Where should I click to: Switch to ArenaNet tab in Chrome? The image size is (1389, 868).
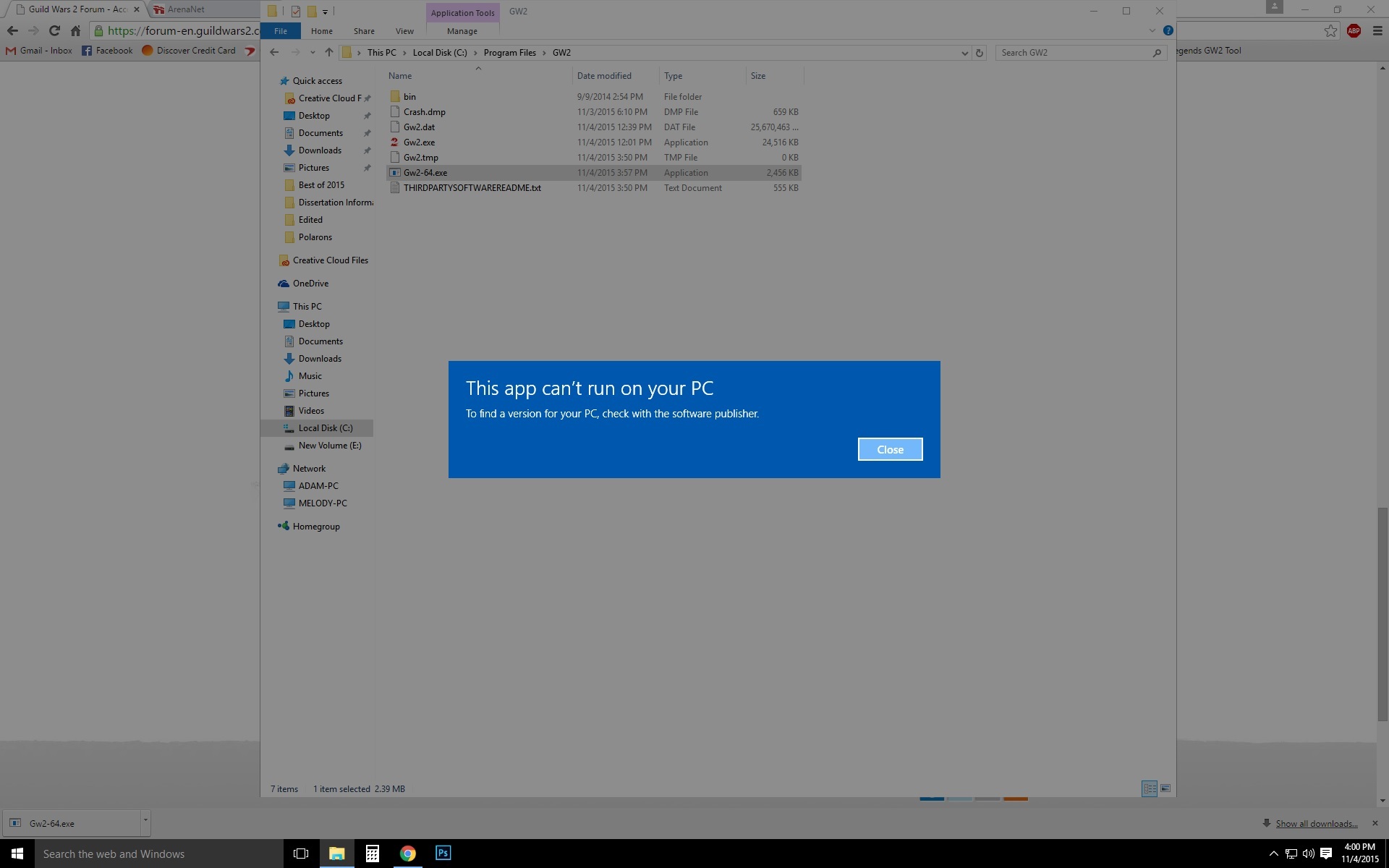pos(203,9)
